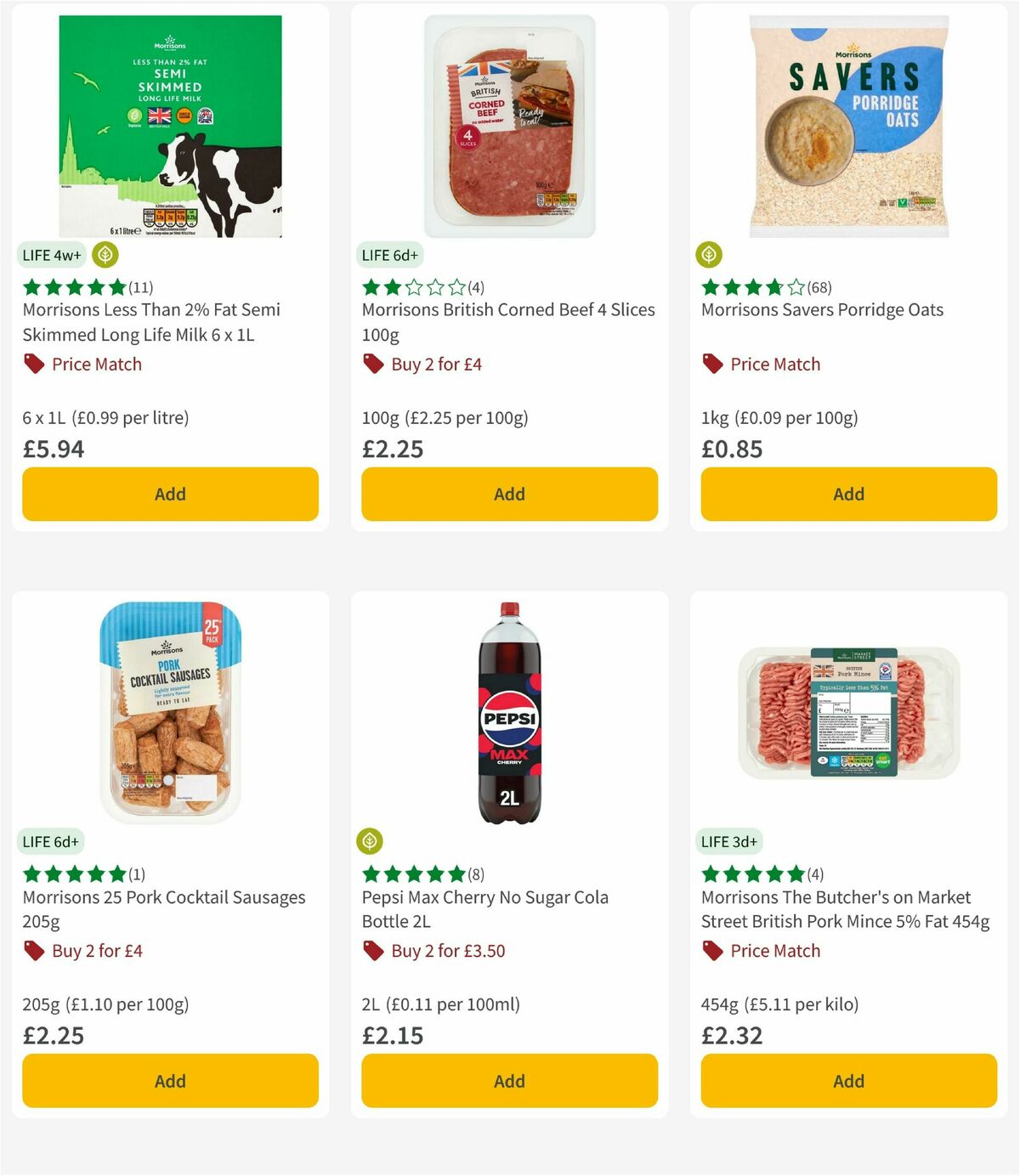Image resolution: width=1020 pixels, height=1176 pixels.
Task: Open the Morrisons British Pork Mince product page
Action: (844, 908)
